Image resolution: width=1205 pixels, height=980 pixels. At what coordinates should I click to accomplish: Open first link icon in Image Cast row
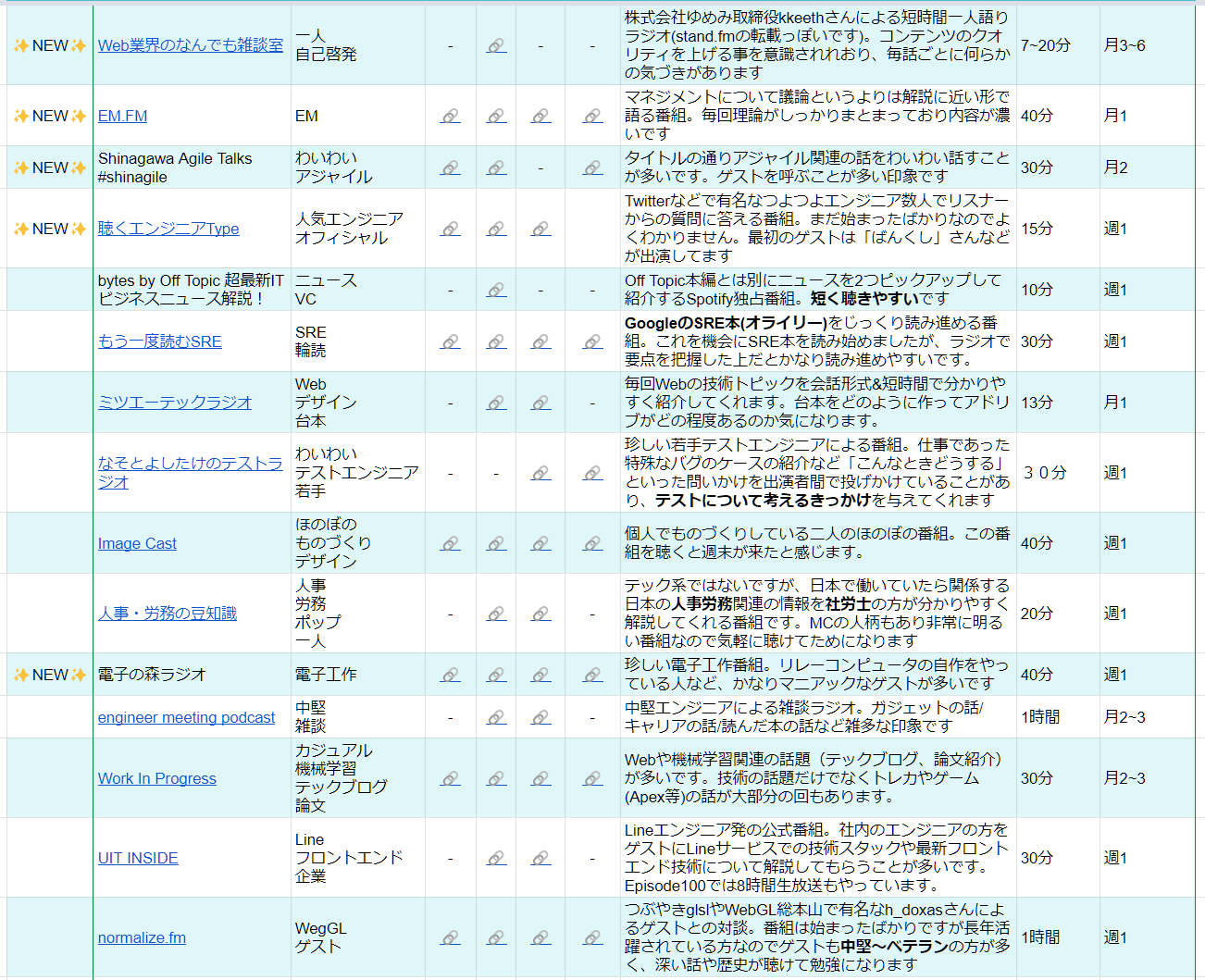451,543
